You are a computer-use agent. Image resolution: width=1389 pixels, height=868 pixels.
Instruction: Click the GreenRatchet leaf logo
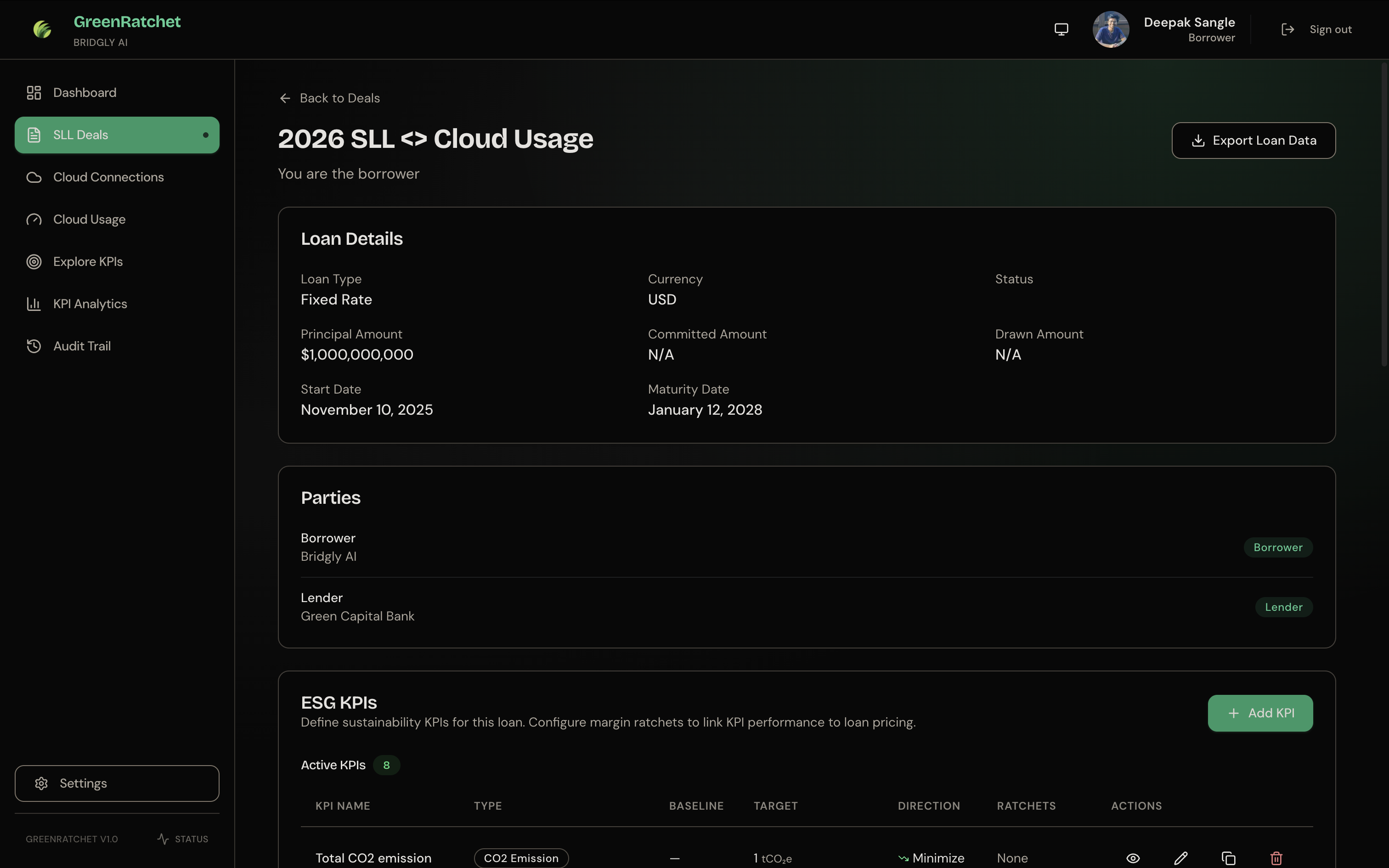pos(42,29)
